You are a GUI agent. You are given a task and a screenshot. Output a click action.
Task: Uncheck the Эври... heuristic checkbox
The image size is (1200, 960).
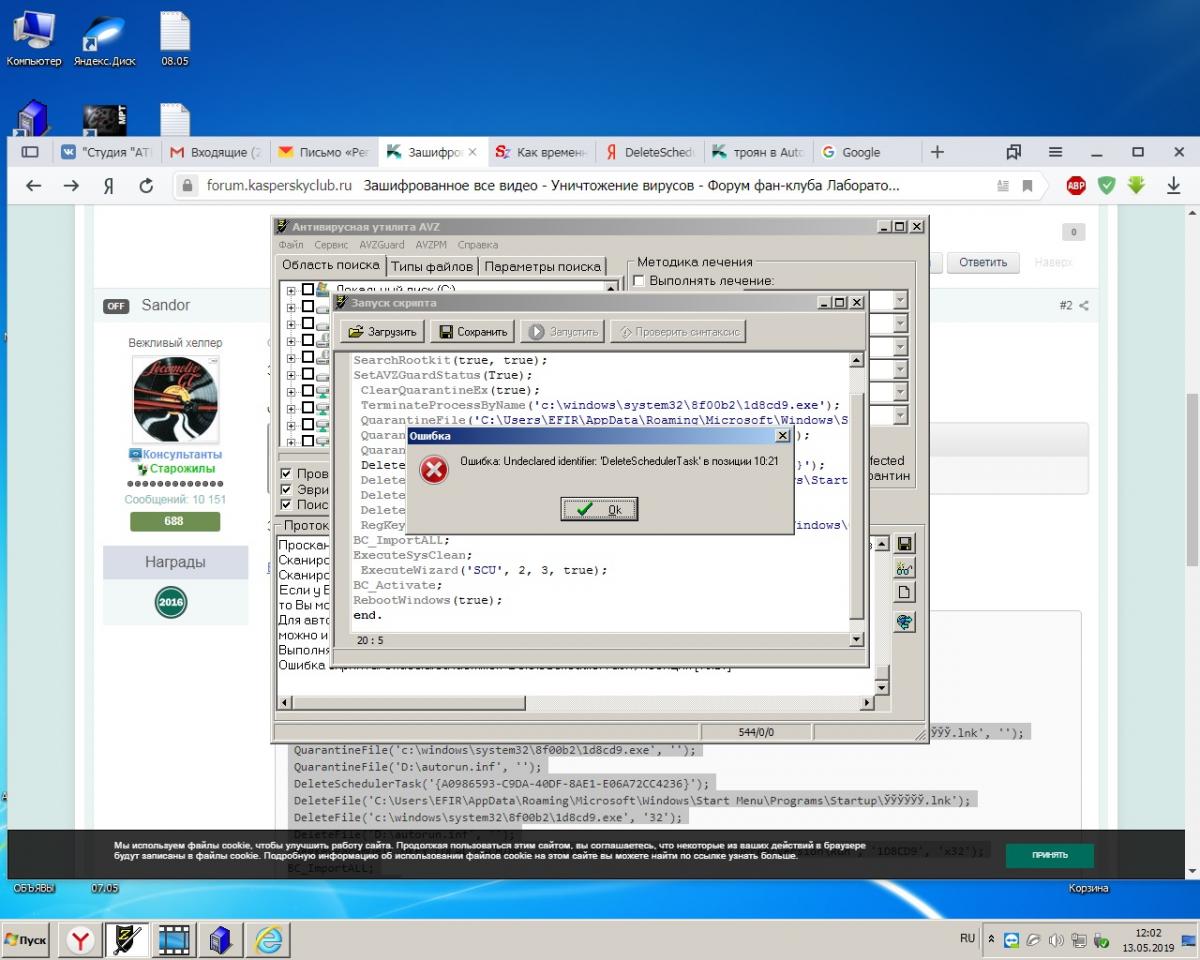point(287,490)
